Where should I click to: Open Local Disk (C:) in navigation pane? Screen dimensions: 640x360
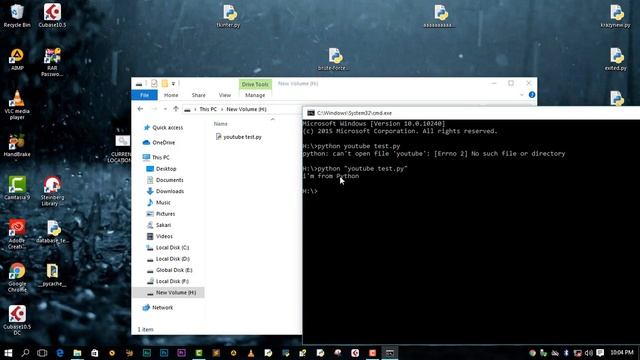168,248
